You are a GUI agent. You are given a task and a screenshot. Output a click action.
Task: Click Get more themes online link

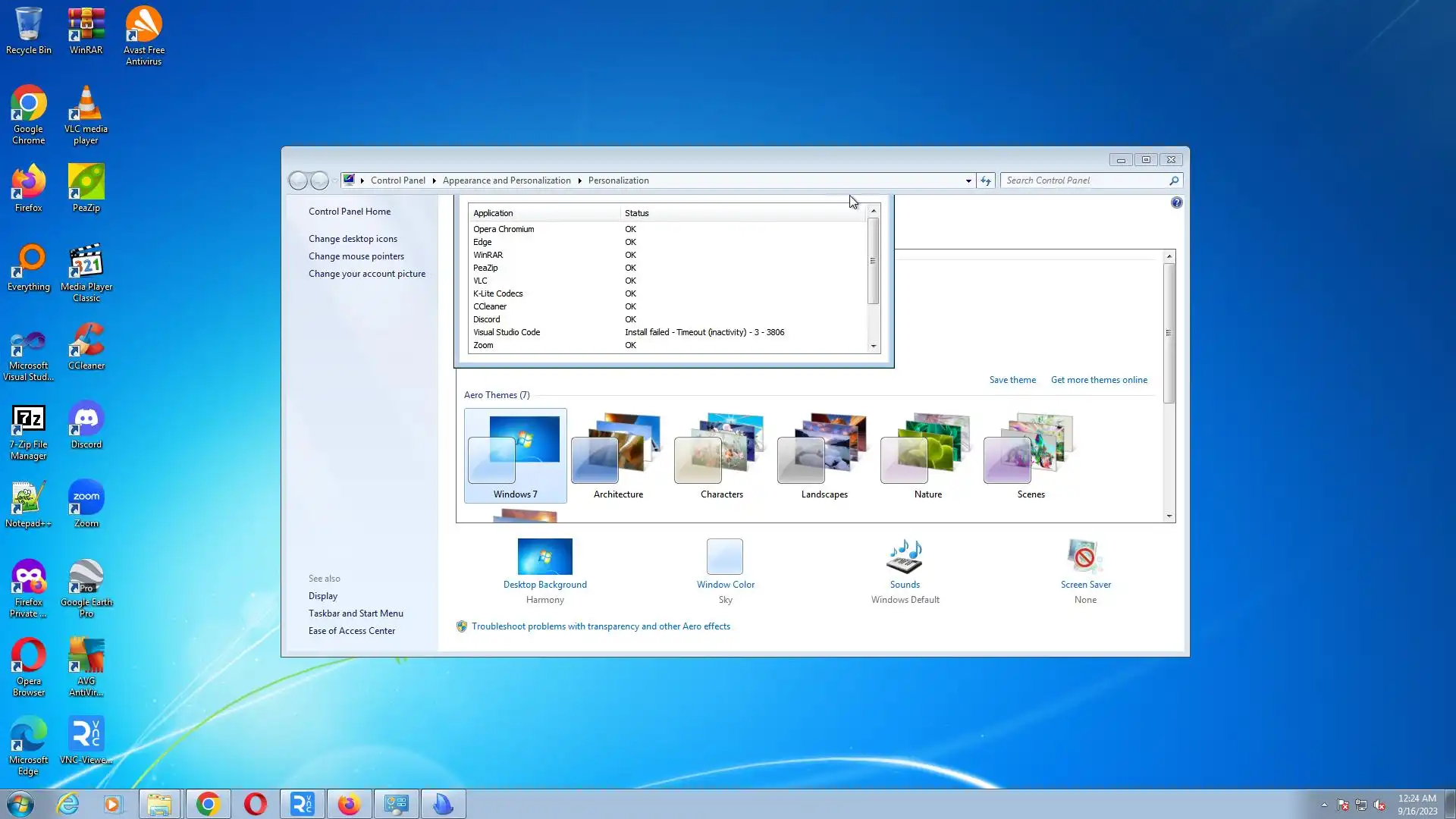tap(1098, 380)
